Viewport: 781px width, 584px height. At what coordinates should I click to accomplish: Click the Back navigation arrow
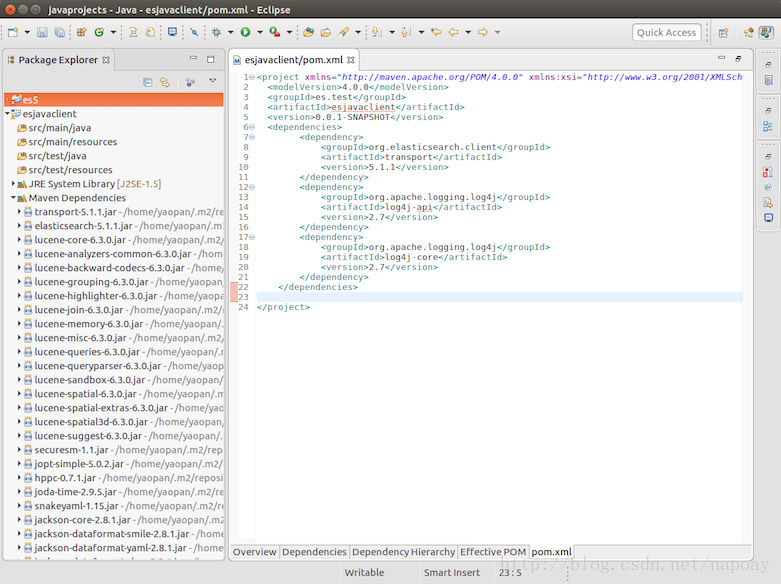point(453,32)
